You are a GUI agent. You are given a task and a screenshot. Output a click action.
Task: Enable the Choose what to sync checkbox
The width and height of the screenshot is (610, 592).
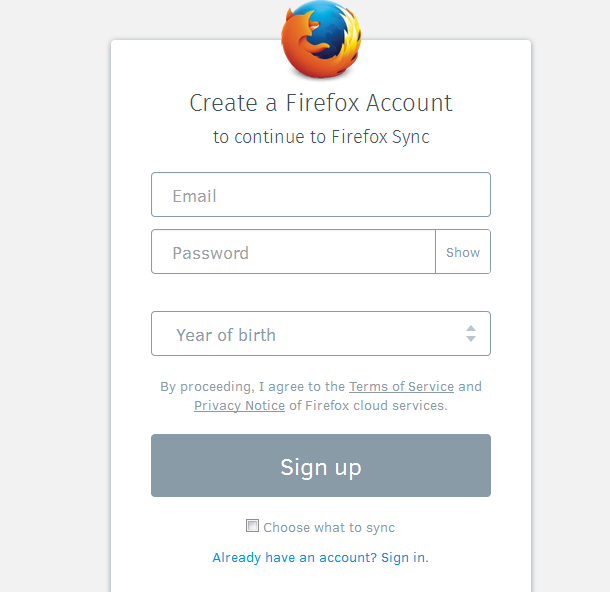tap(253, 526)
